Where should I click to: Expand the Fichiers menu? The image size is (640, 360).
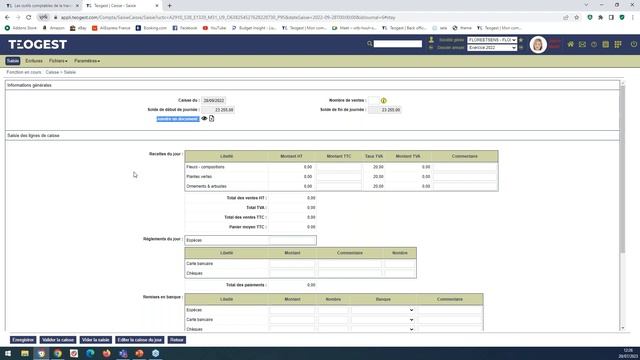pos(58,61)
